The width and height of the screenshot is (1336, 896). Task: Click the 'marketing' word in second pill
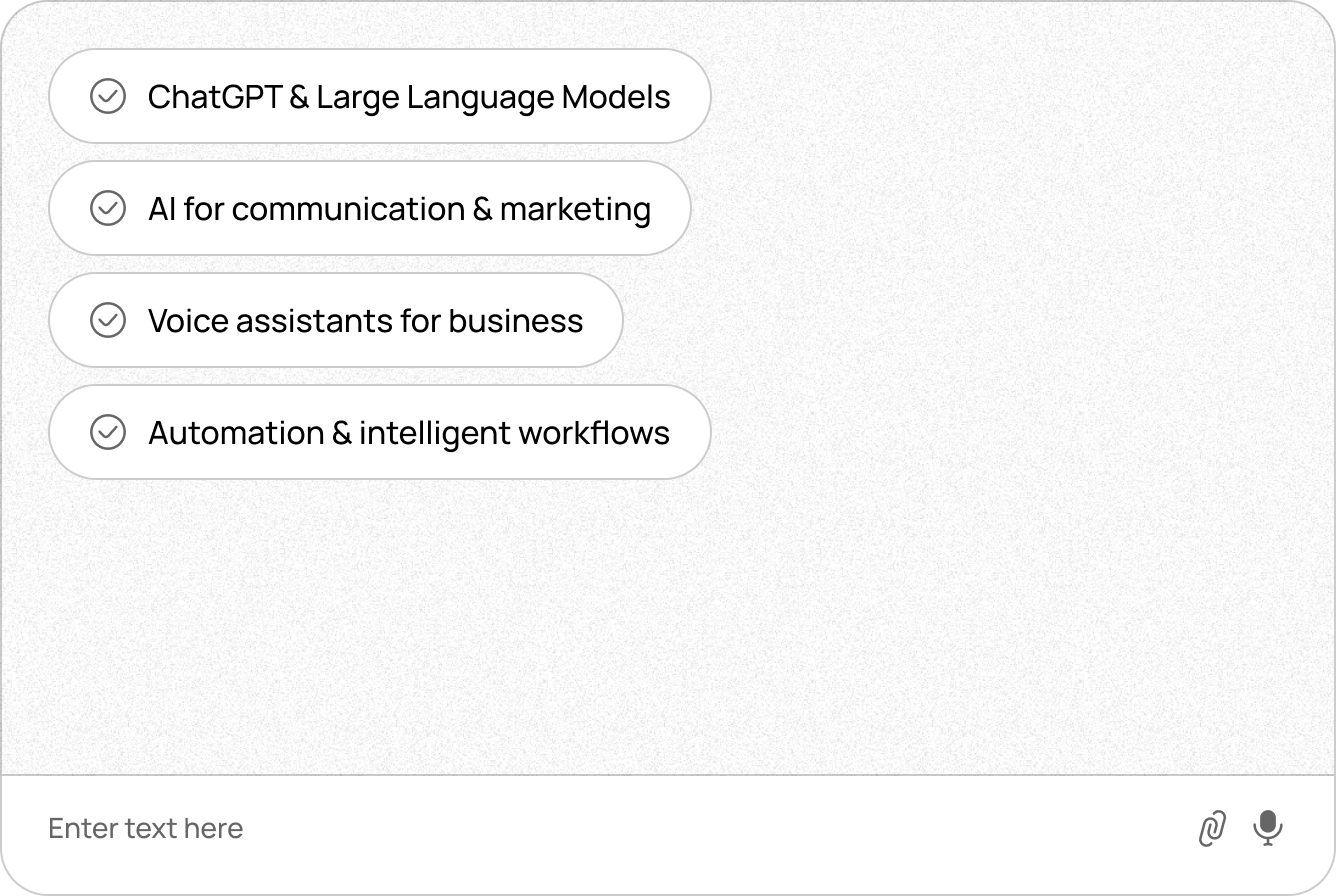575,210
